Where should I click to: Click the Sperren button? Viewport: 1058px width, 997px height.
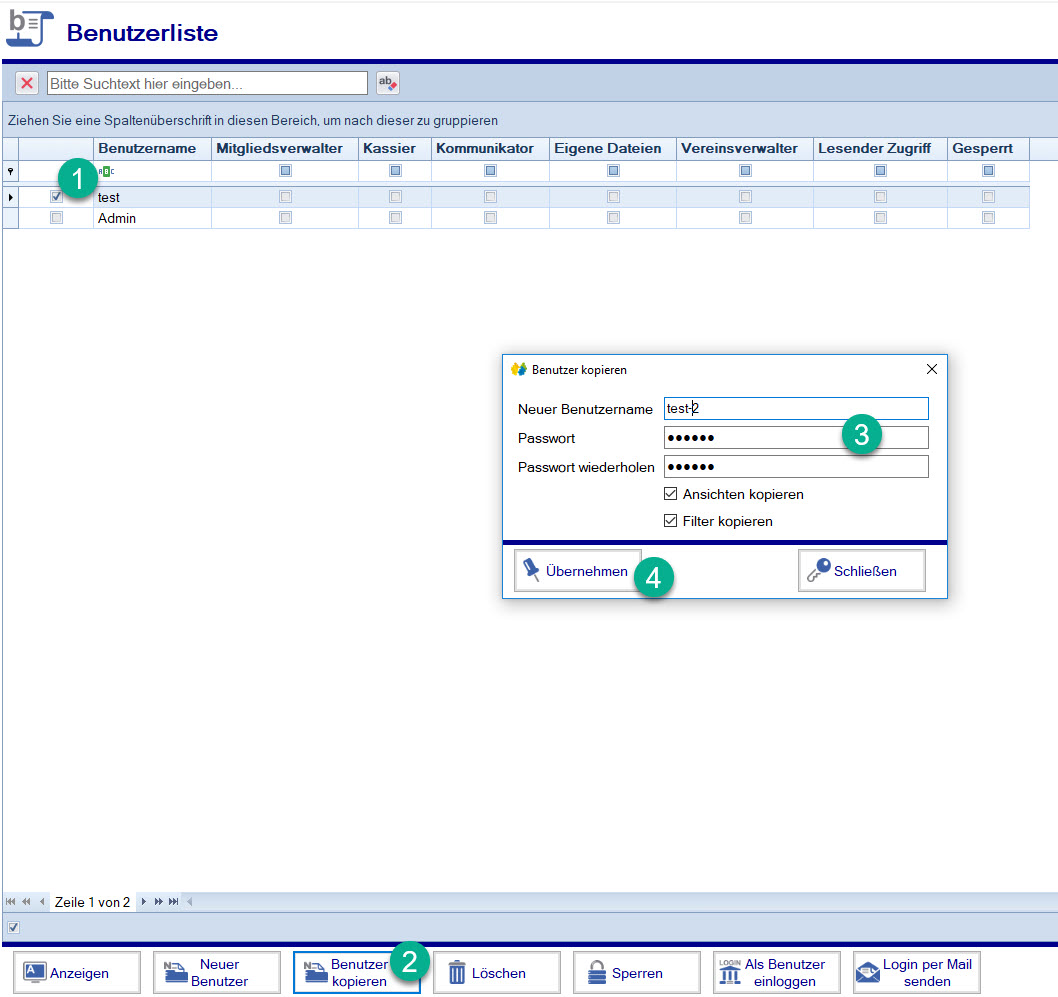pos(636,973)
